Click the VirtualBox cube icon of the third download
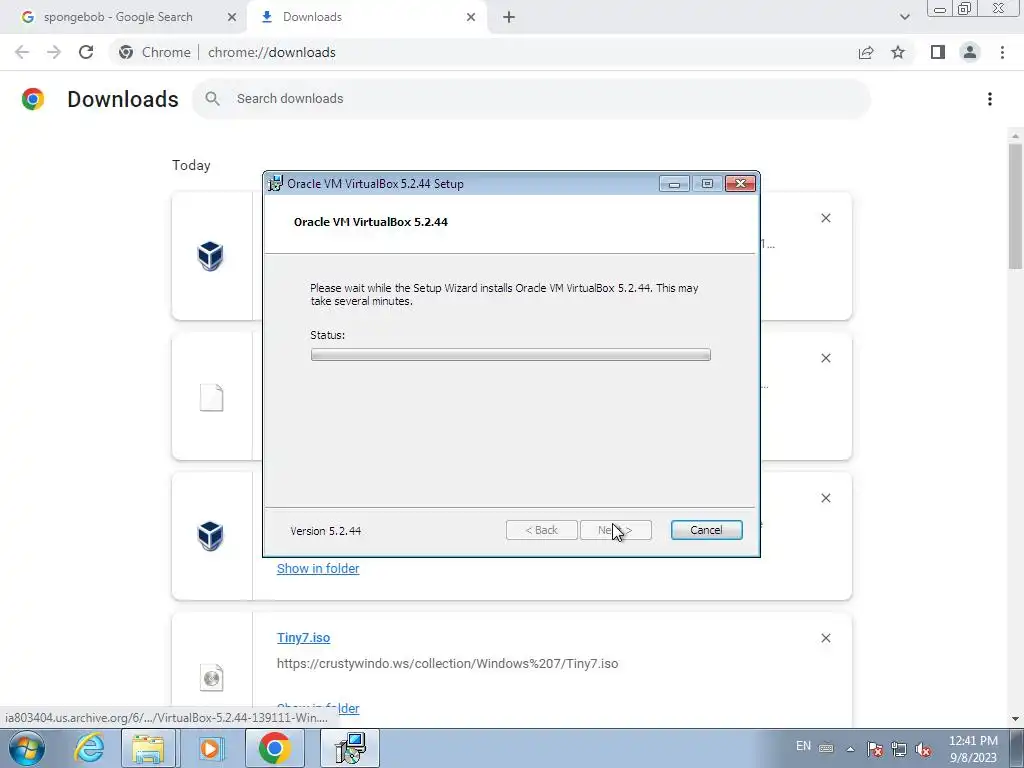Screen dimensions: 1024x768 (211, 536)
